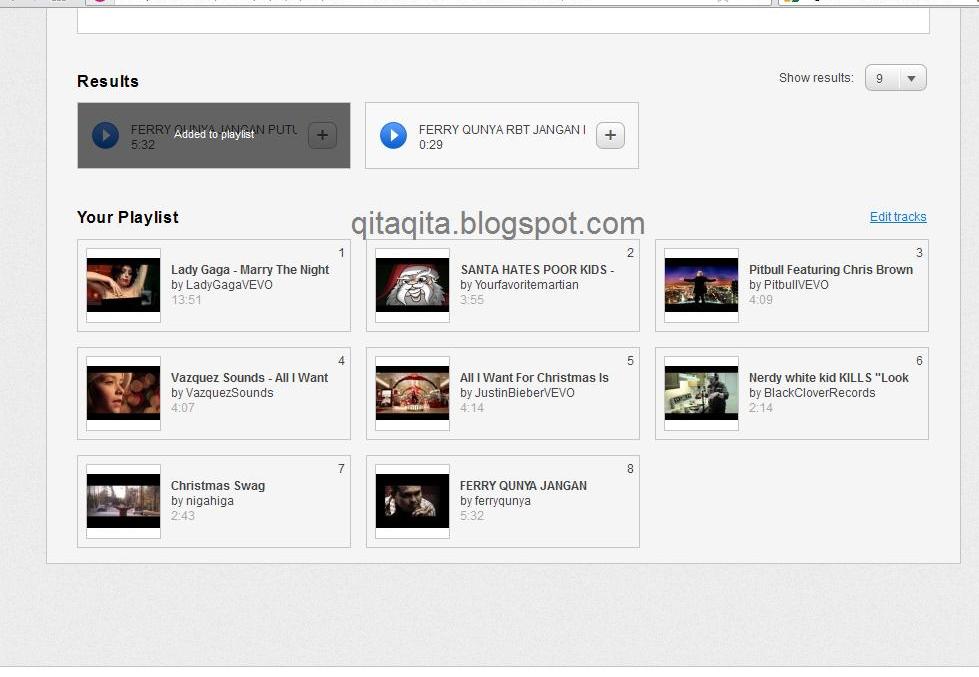Click the by VazquezSounds uploader text
979x677 pixels.
click(222, 393)
